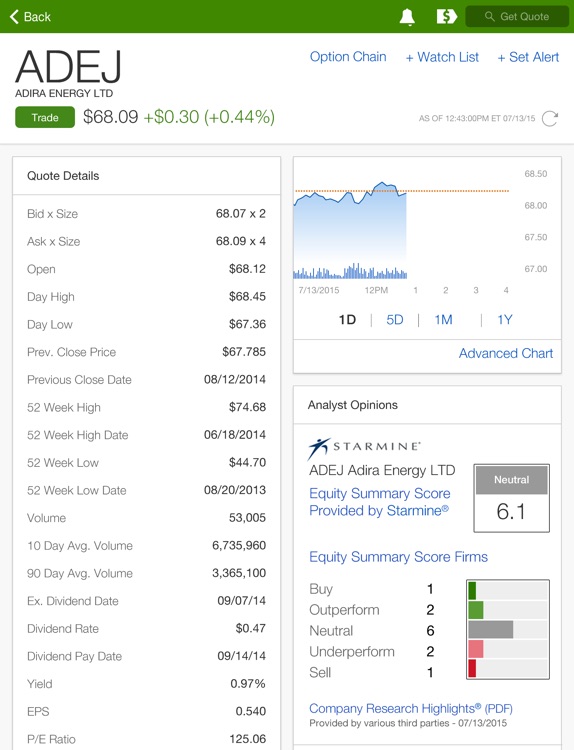Click the EPS value 0.540
574x750 pixels.
(251, 712)
